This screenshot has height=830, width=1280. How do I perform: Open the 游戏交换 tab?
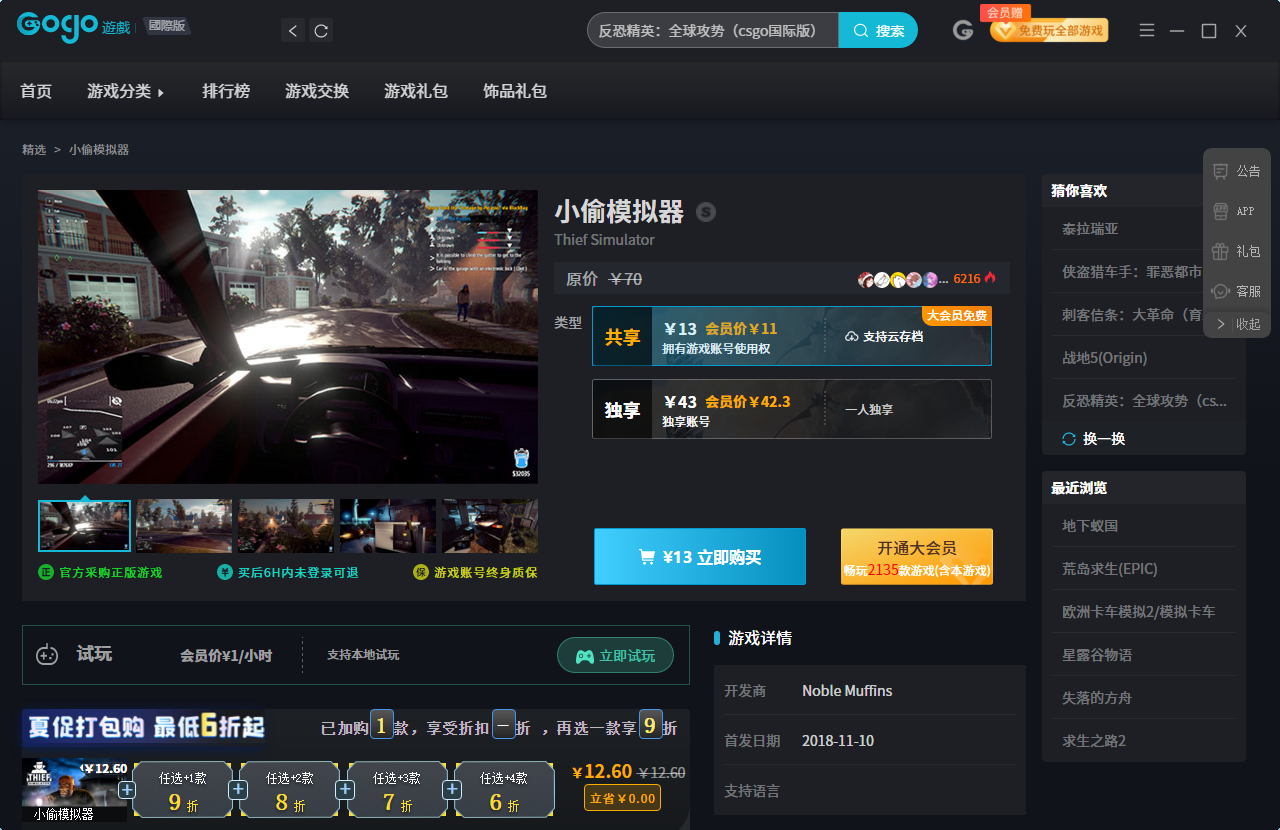[317, 91]
